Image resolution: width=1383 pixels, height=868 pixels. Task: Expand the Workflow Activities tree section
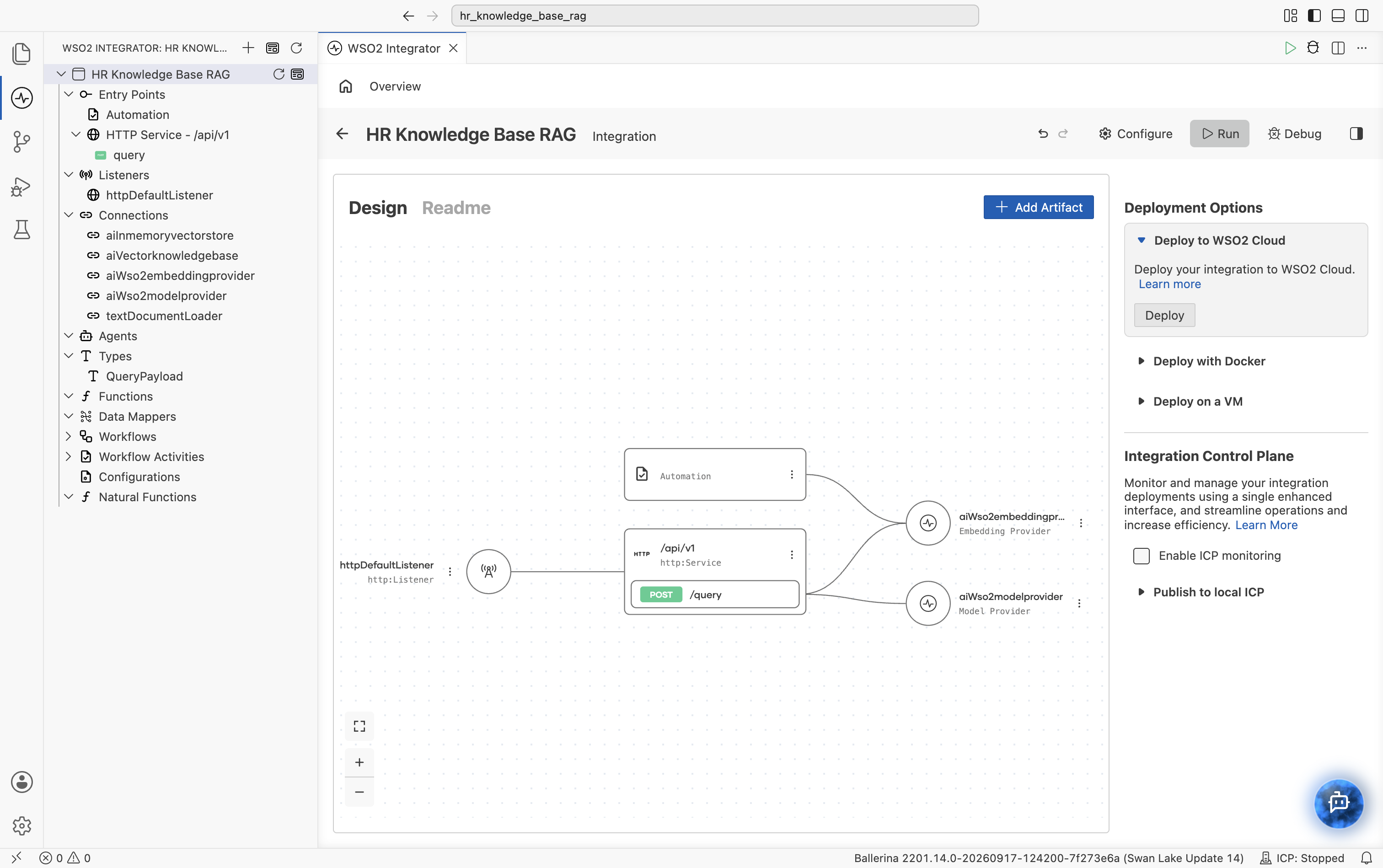[x=68, y=456]
